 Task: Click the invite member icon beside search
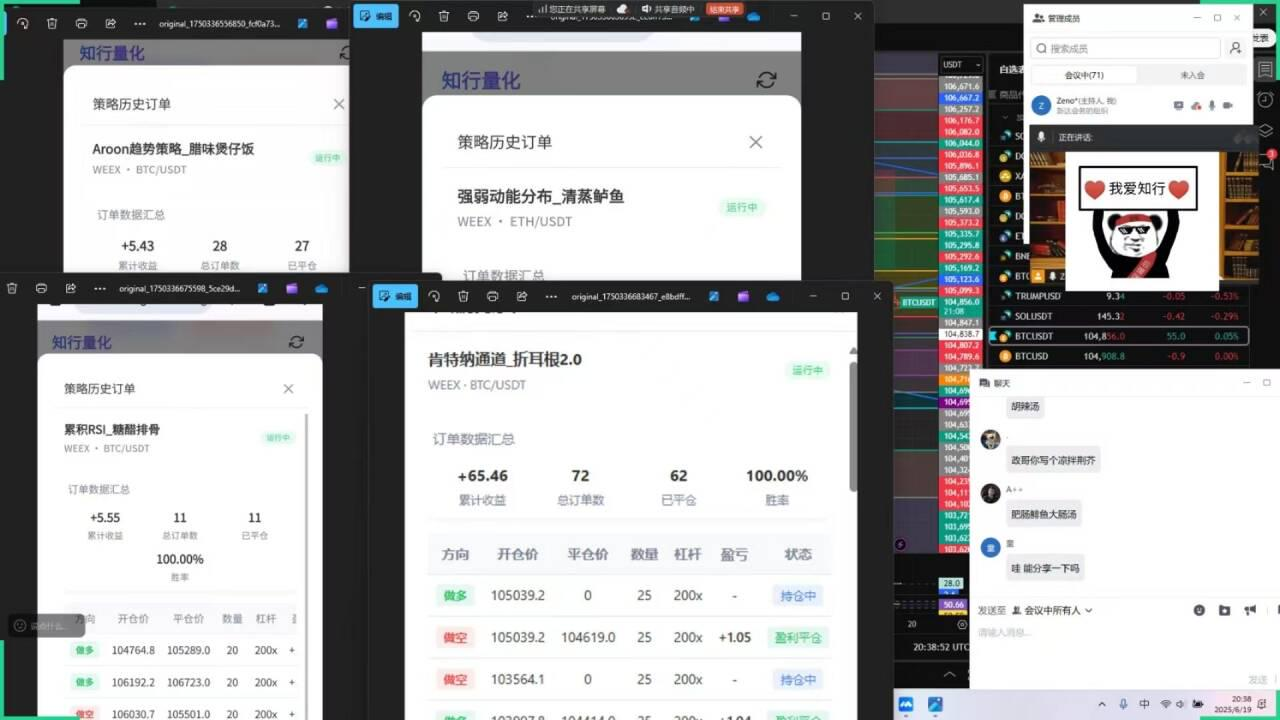pyautogui.click(x=1236, y=48)
